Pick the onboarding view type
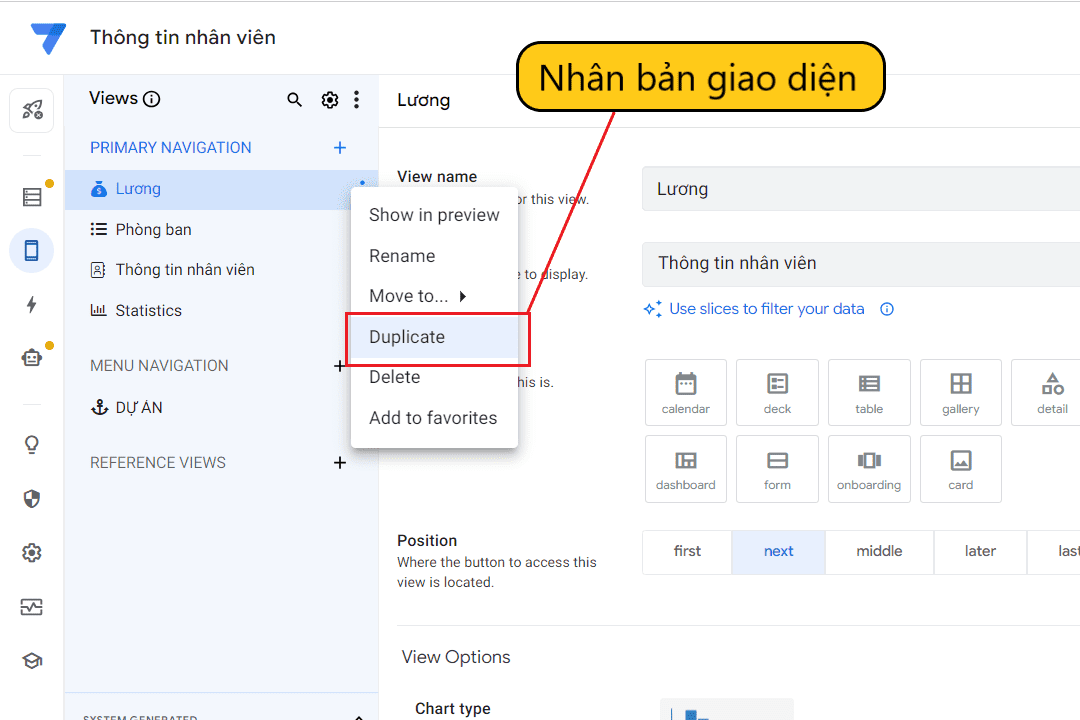 (x=869, y=468)
